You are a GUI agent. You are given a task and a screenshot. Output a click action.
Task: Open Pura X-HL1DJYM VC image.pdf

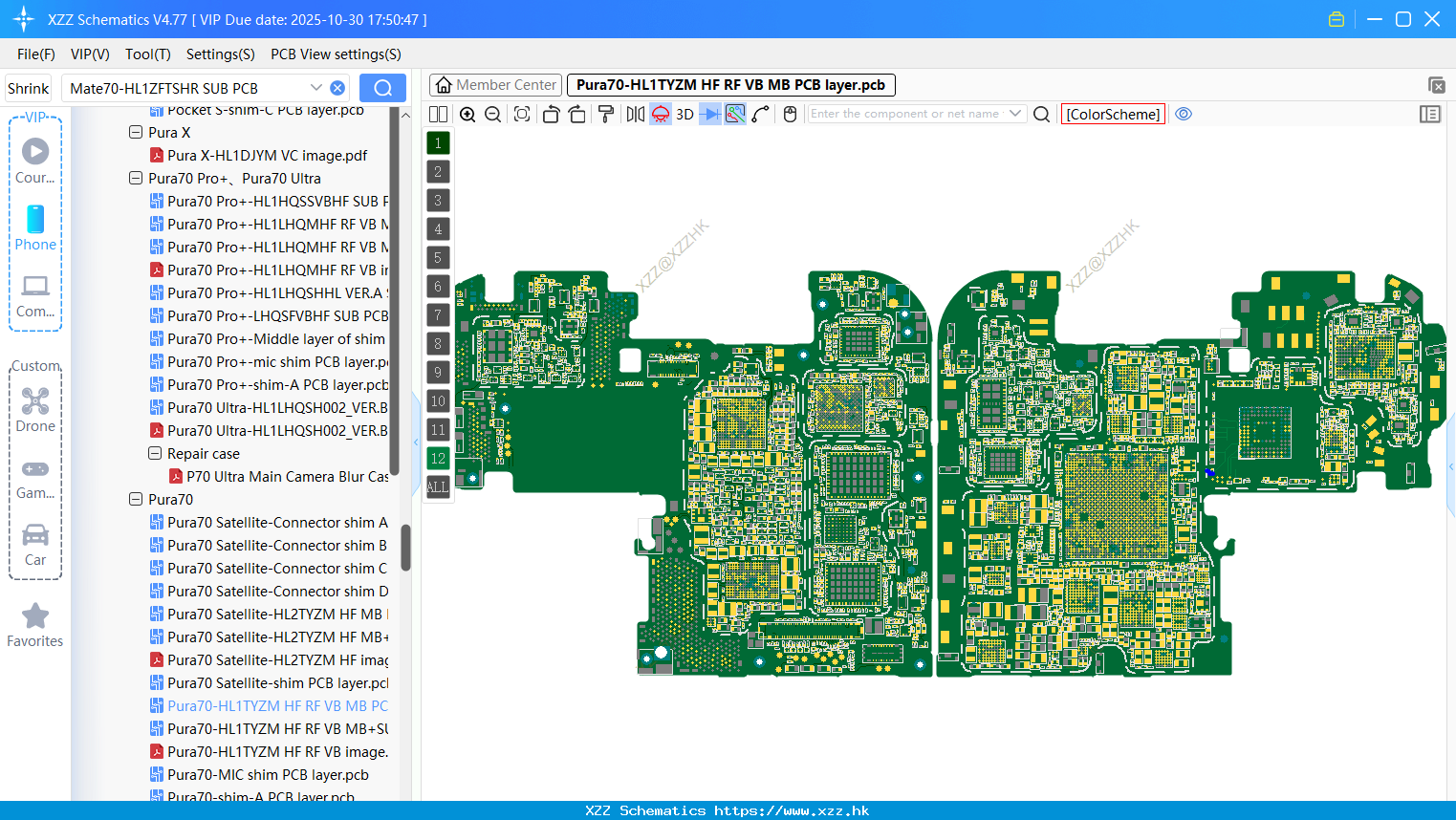click(x=267, y=156)
